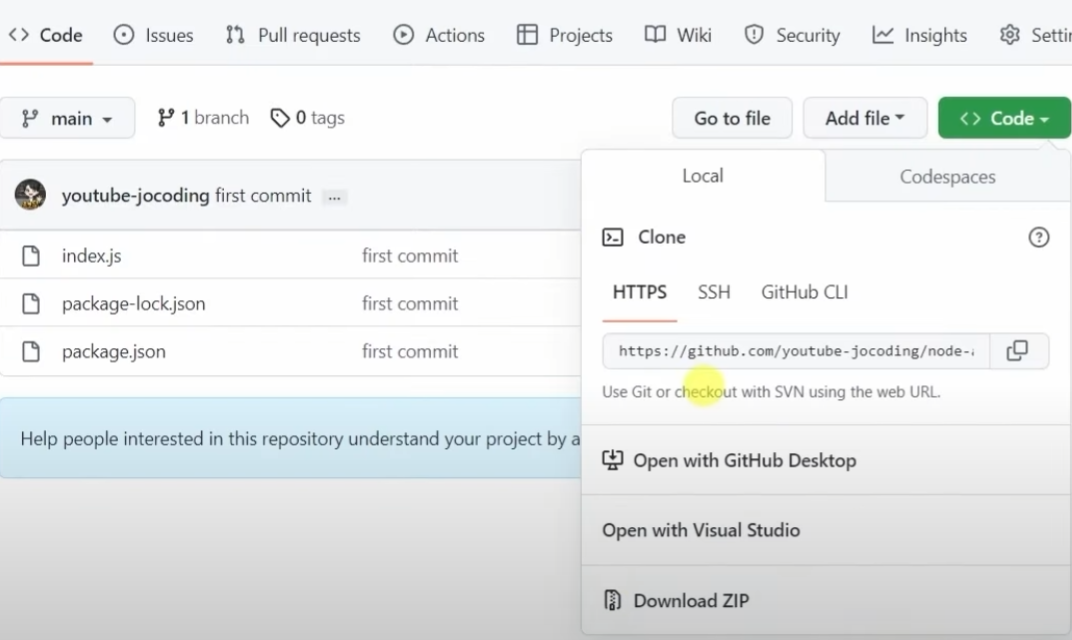Switch to Projects tab
The width and height of the screenshot is (1072, 640).
pos(565,35)
